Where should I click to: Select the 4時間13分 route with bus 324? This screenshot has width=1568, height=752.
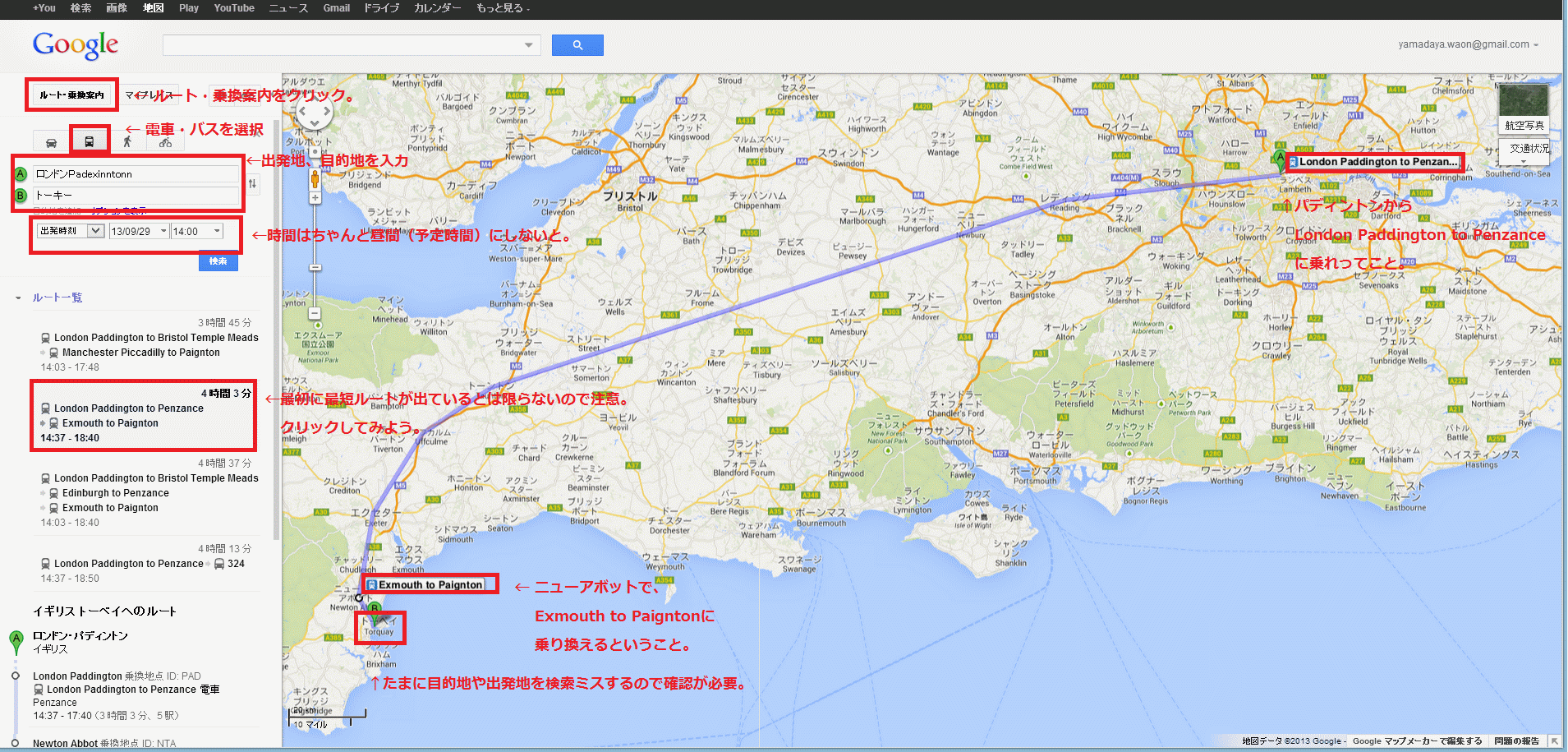point(146,564)
